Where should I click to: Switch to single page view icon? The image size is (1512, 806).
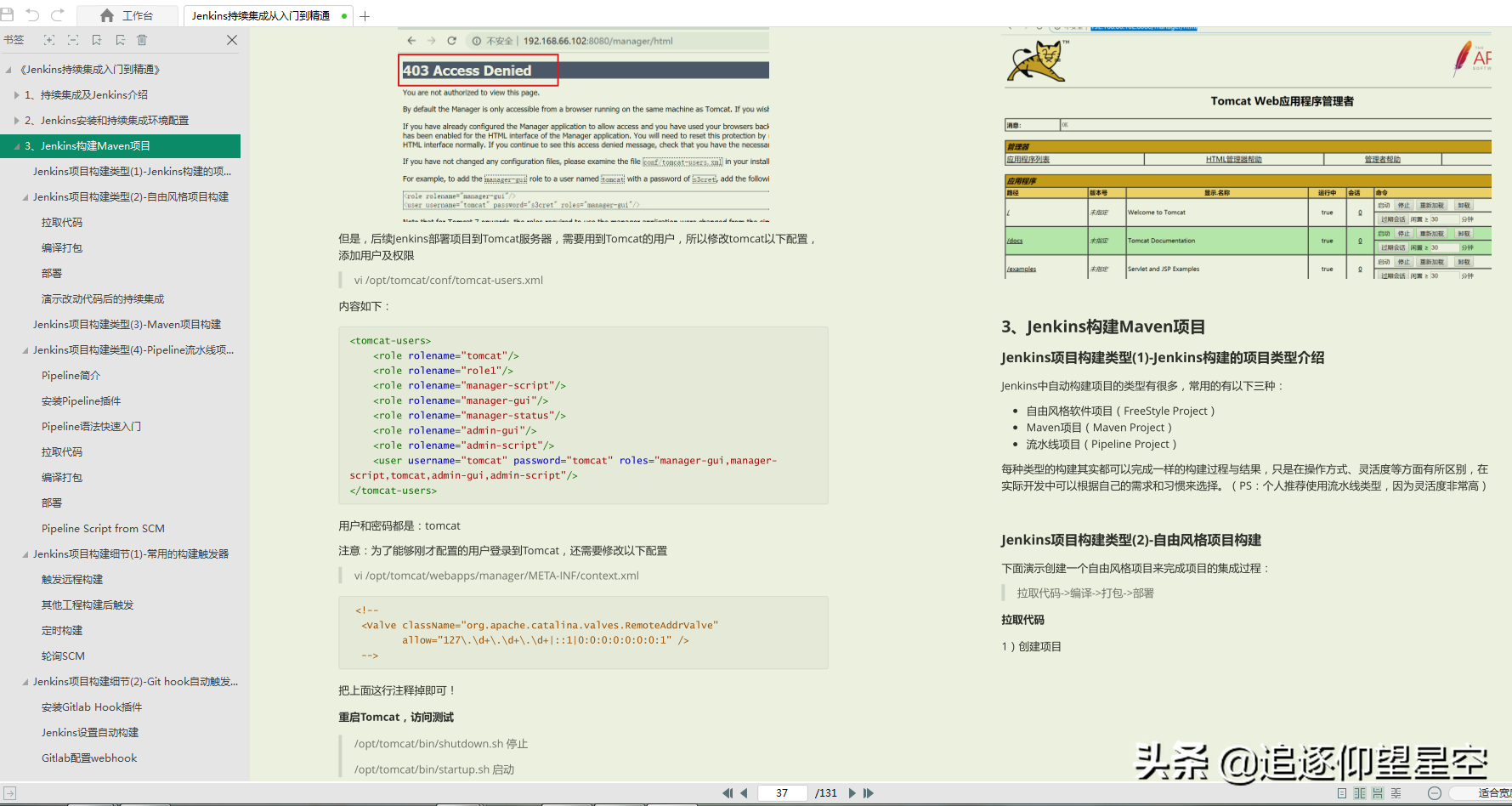click(1342, 793)
